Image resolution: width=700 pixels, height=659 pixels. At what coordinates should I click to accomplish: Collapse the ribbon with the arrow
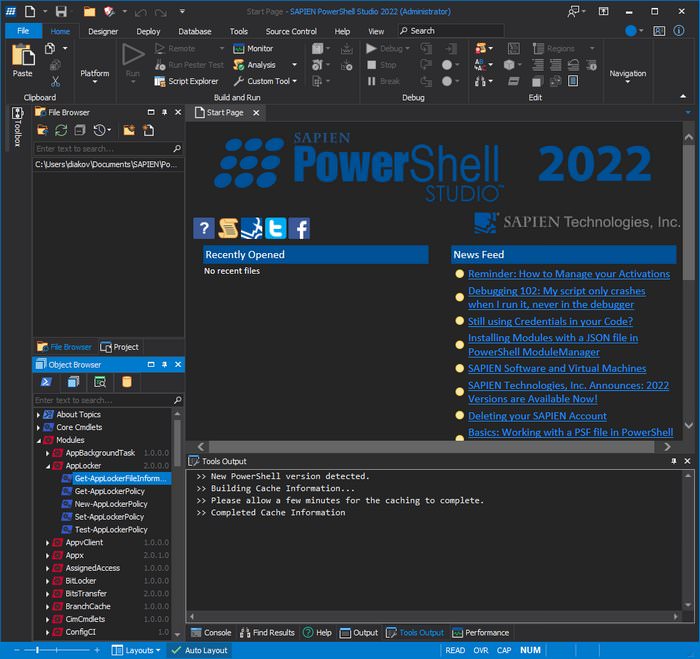pos(683,96)
